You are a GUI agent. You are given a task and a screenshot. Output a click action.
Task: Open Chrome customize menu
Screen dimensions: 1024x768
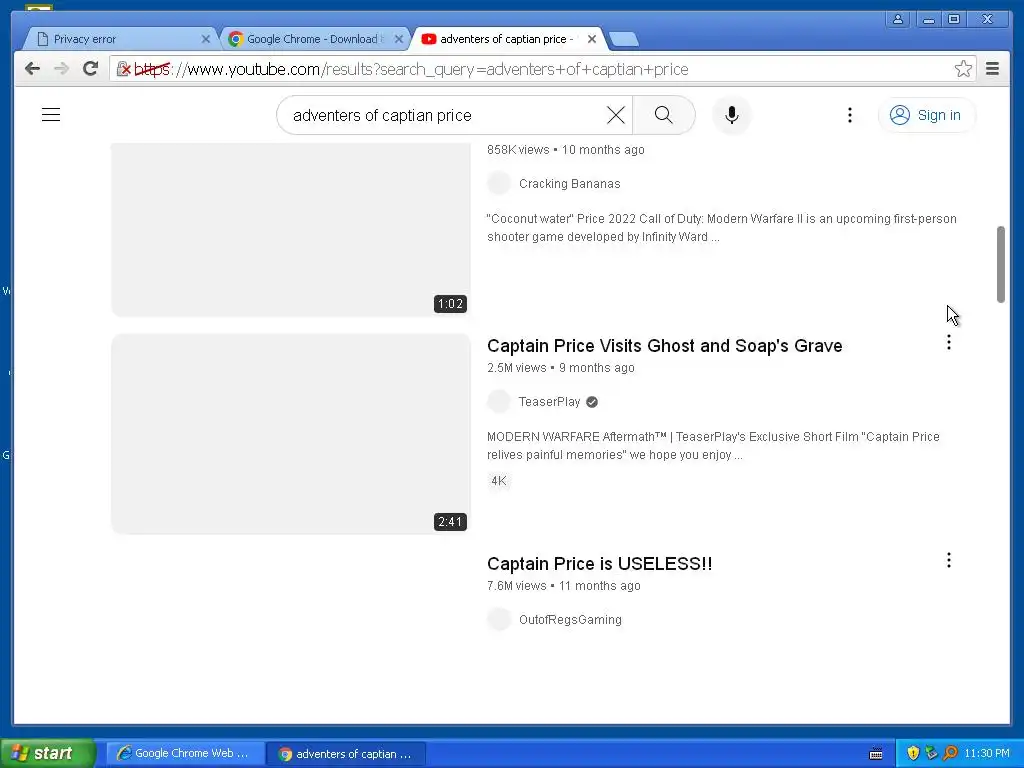pos(992,69)
